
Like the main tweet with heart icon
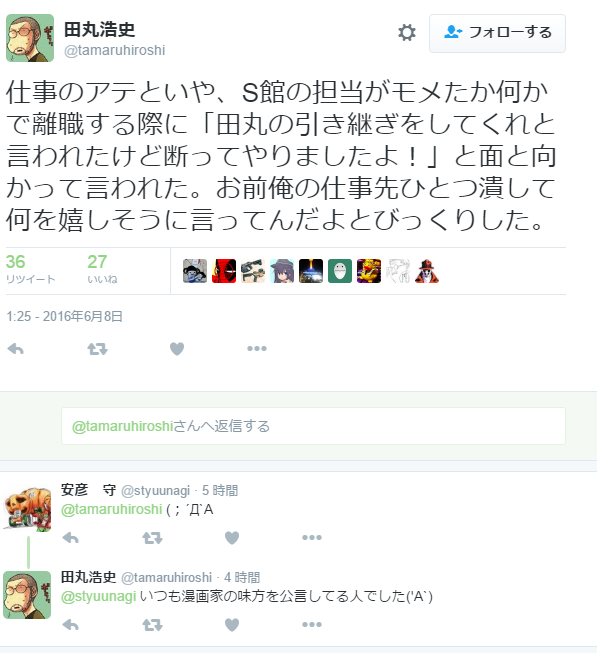(177, 349)
